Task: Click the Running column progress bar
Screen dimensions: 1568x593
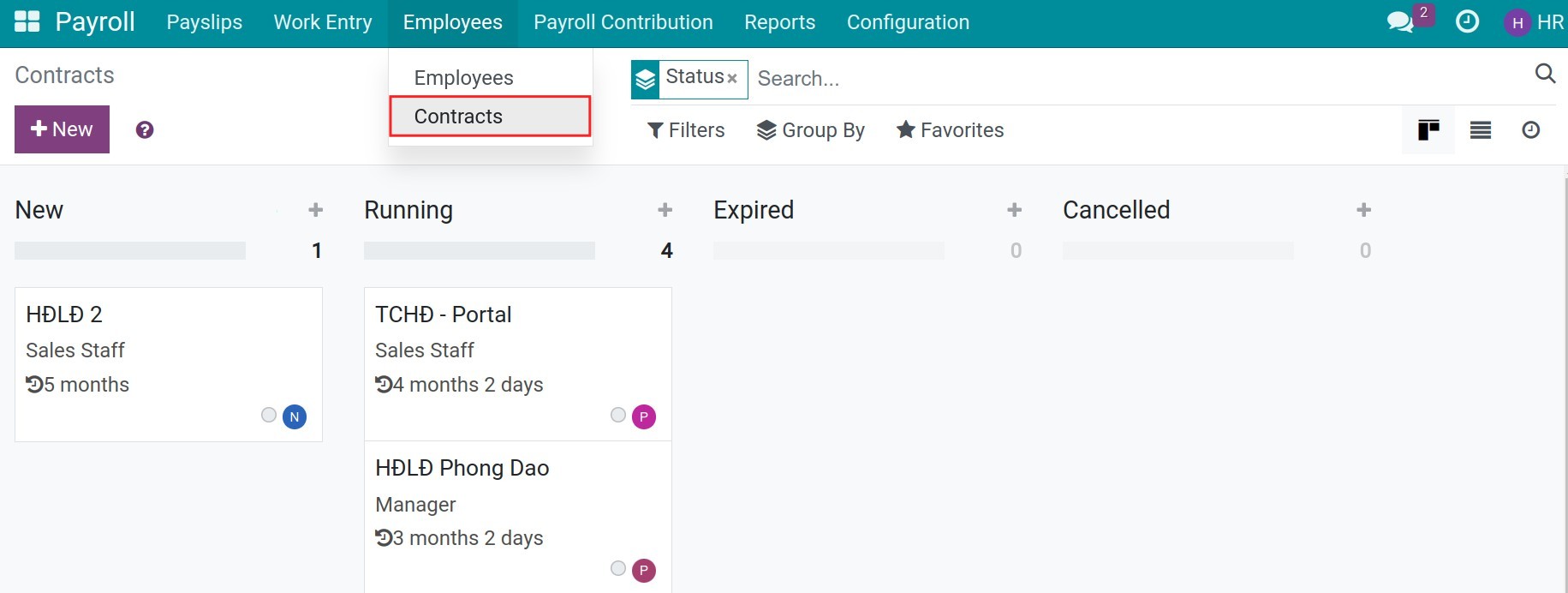Action: coord(480,250)
